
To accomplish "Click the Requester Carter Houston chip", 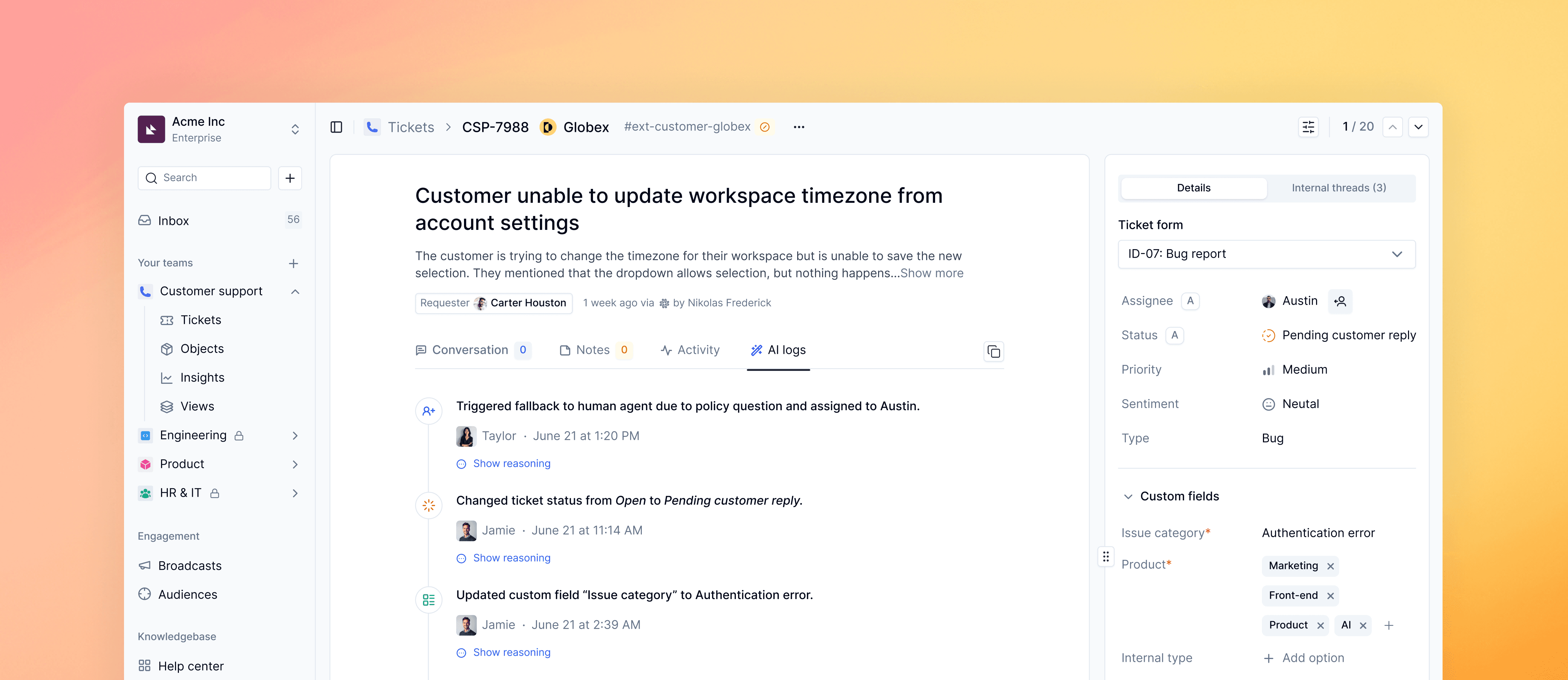I will 494,303.
